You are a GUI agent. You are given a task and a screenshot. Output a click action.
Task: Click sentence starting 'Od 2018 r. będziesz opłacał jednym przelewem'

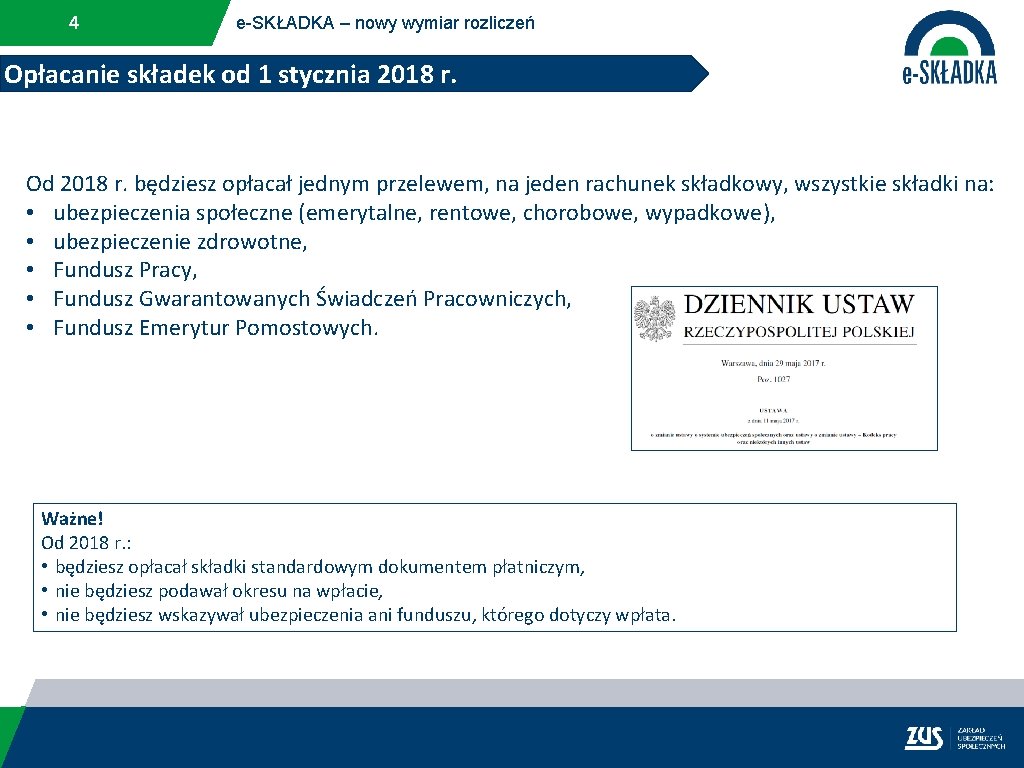(510, 184)
